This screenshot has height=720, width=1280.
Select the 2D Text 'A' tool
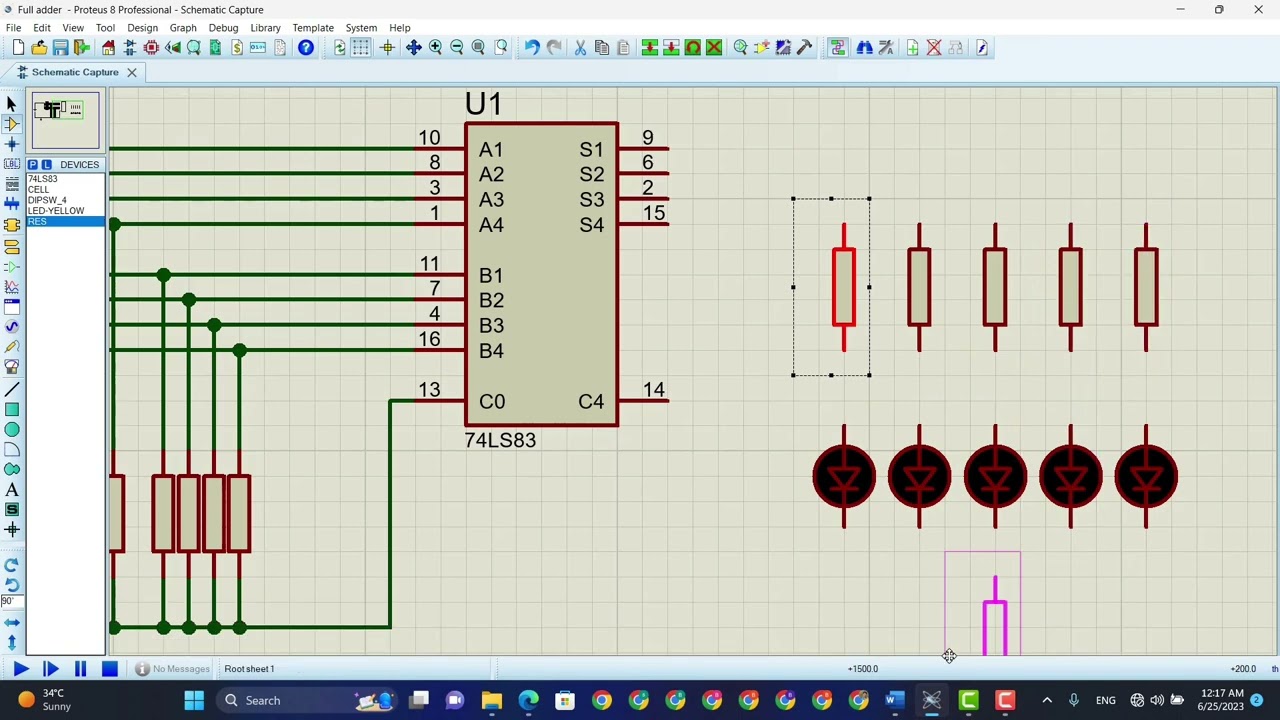tap(12, 489)
